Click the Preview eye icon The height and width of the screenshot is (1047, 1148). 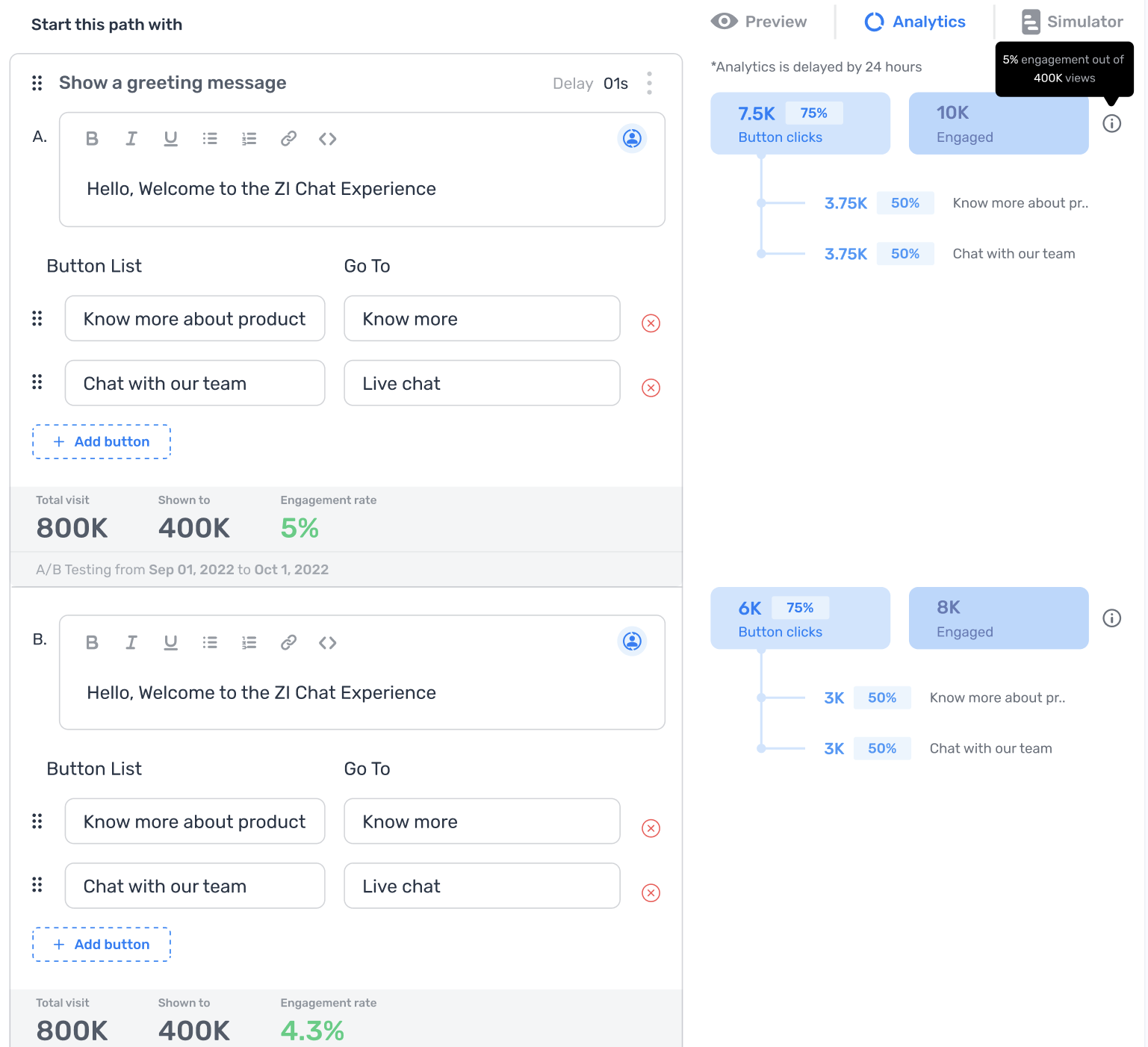[x=724, y=22]
